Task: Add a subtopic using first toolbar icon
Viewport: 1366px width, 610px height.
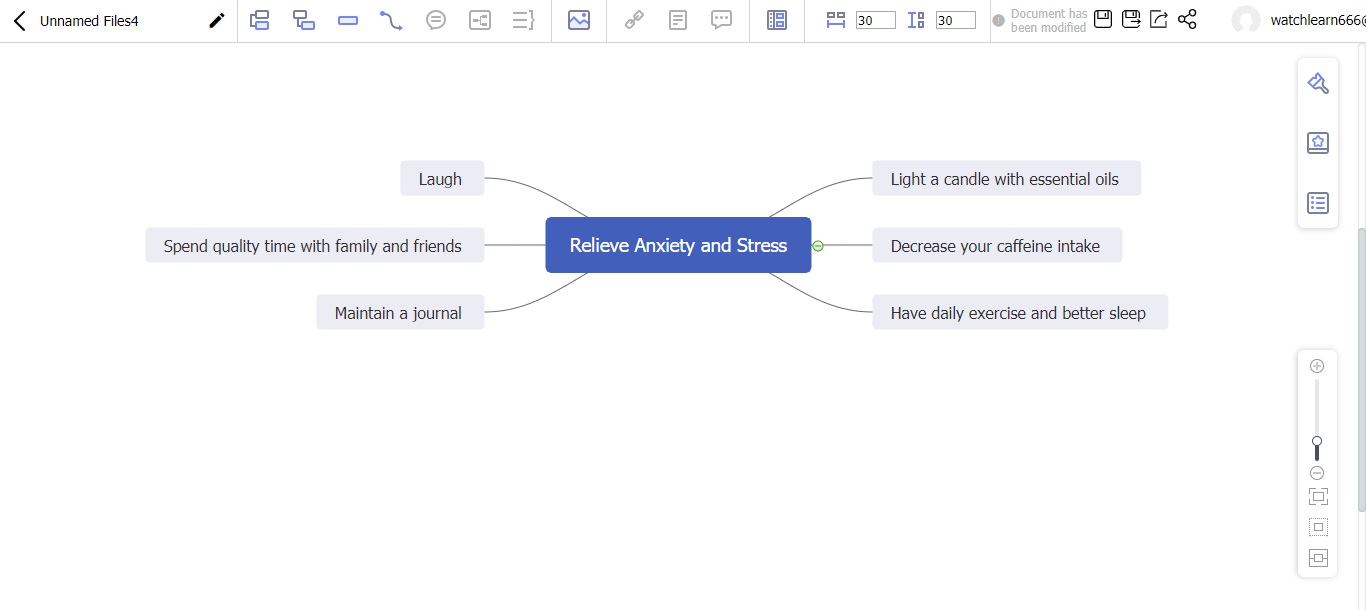Action: pyautogui.click(x=260, y=20)
